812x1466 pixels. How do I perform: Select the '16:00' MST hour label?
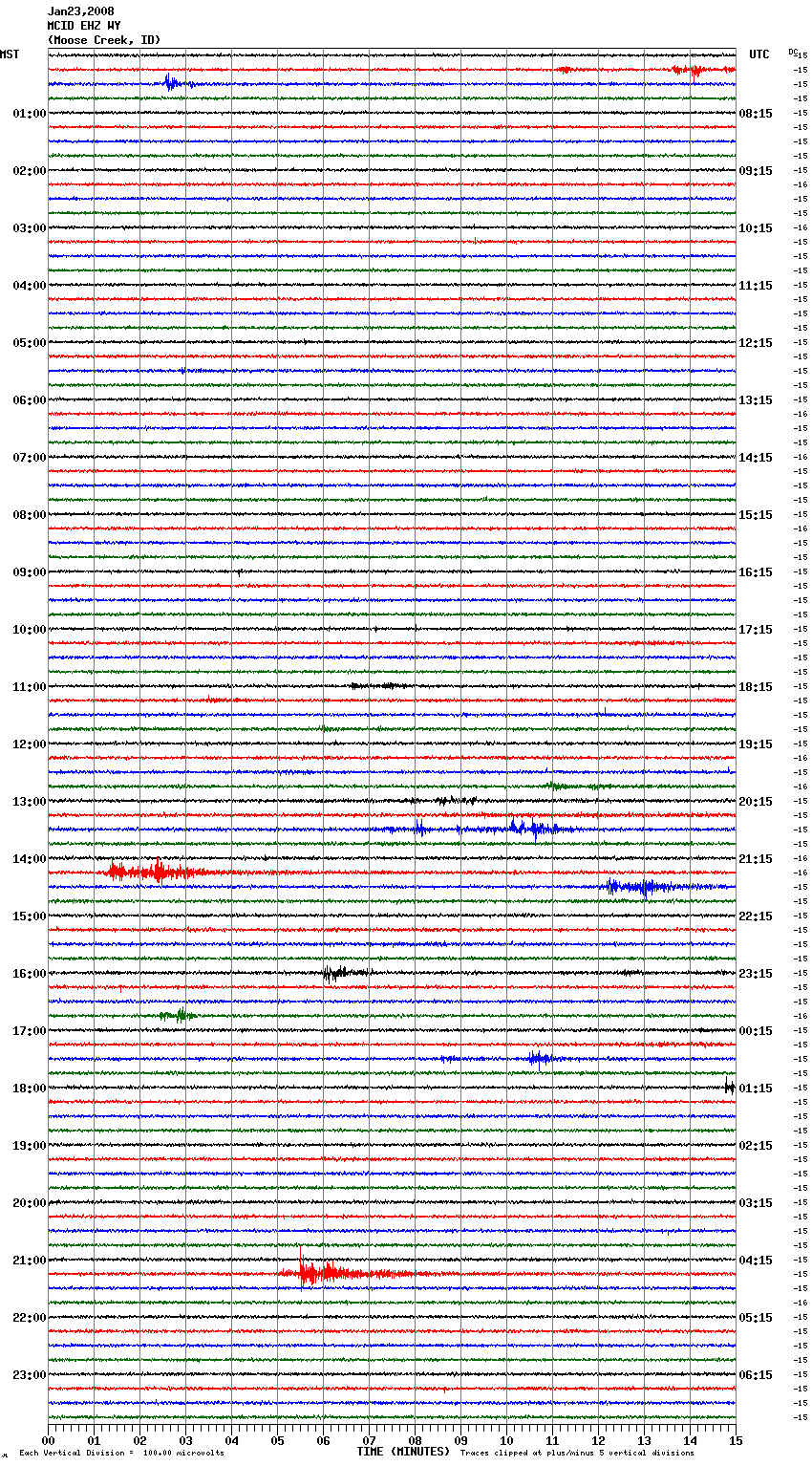click(29, 974)
